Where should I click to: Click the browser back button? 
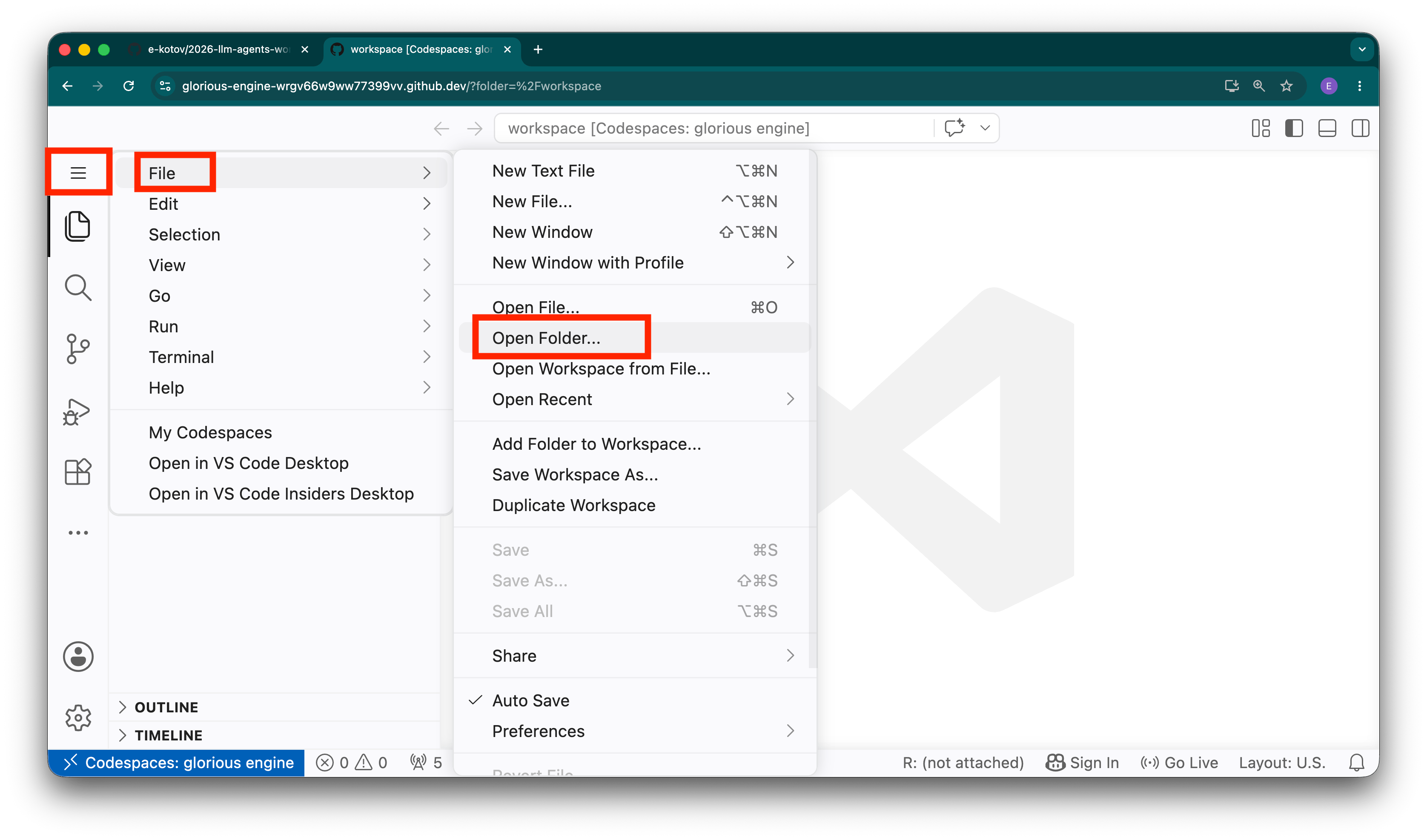click(67, 86)
